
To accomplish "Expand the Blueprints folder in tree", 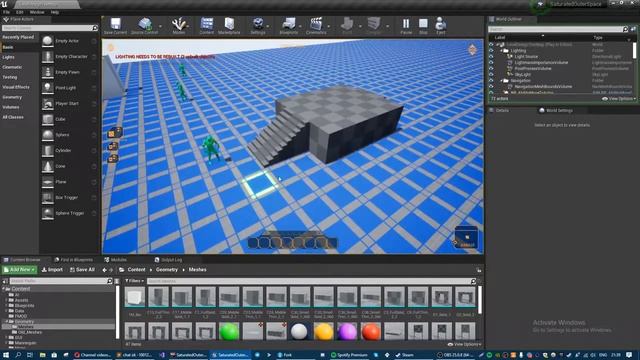I will (x=7, y=305).
